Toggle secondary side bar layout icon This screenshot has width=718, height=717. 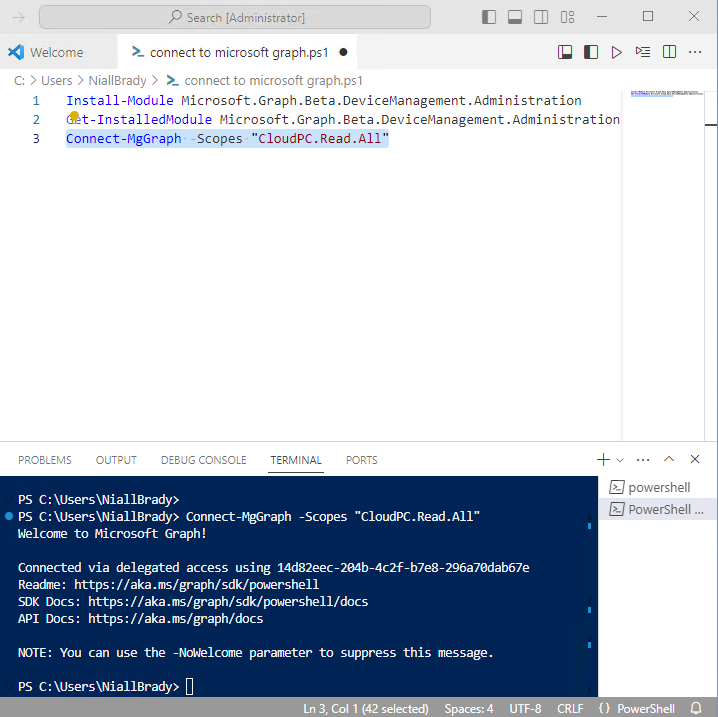pyautogui.click(x=541, y=17)
